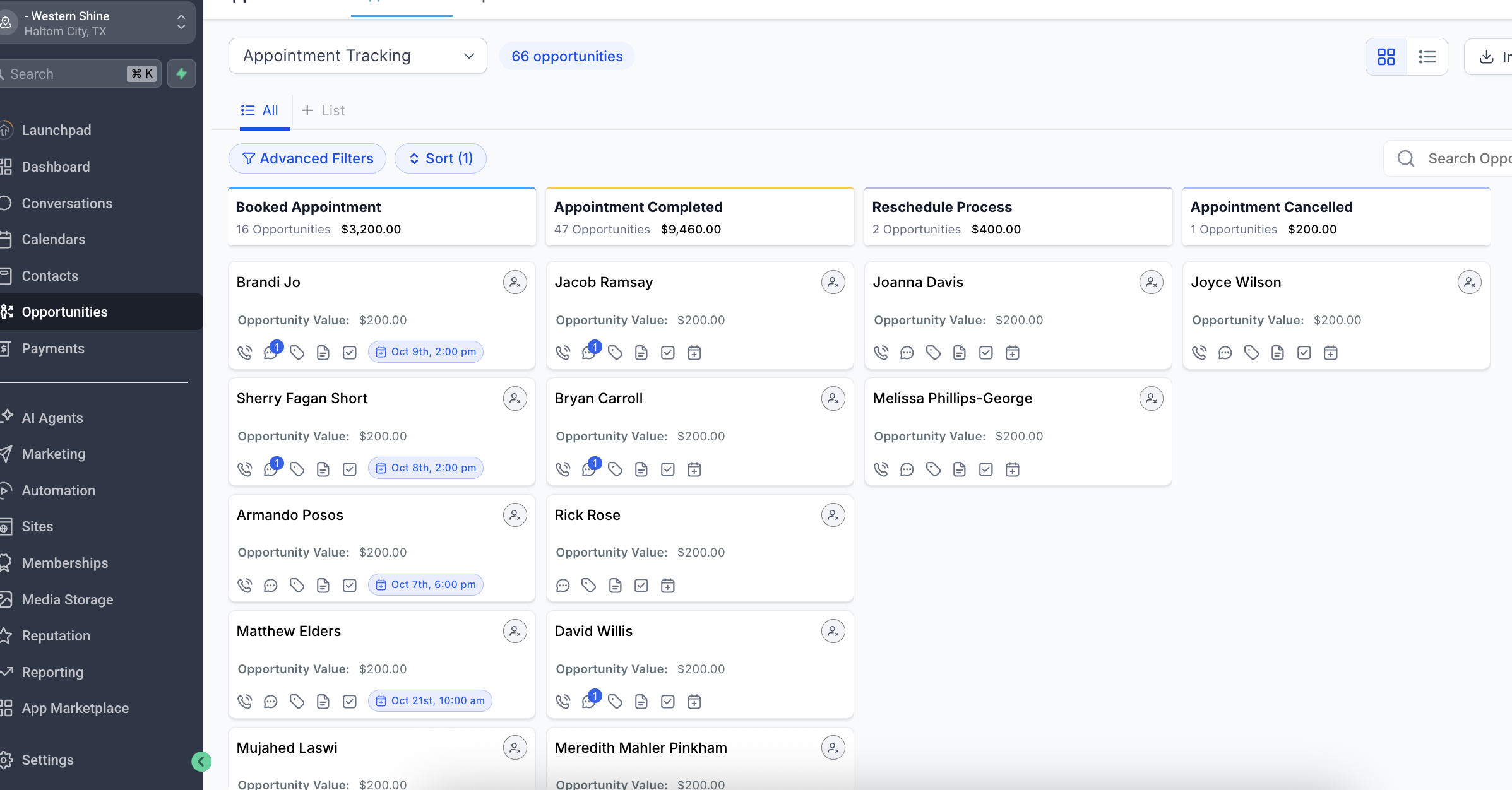
Task: Start a call from Brandi Jo's card
Action: [245, 352]
